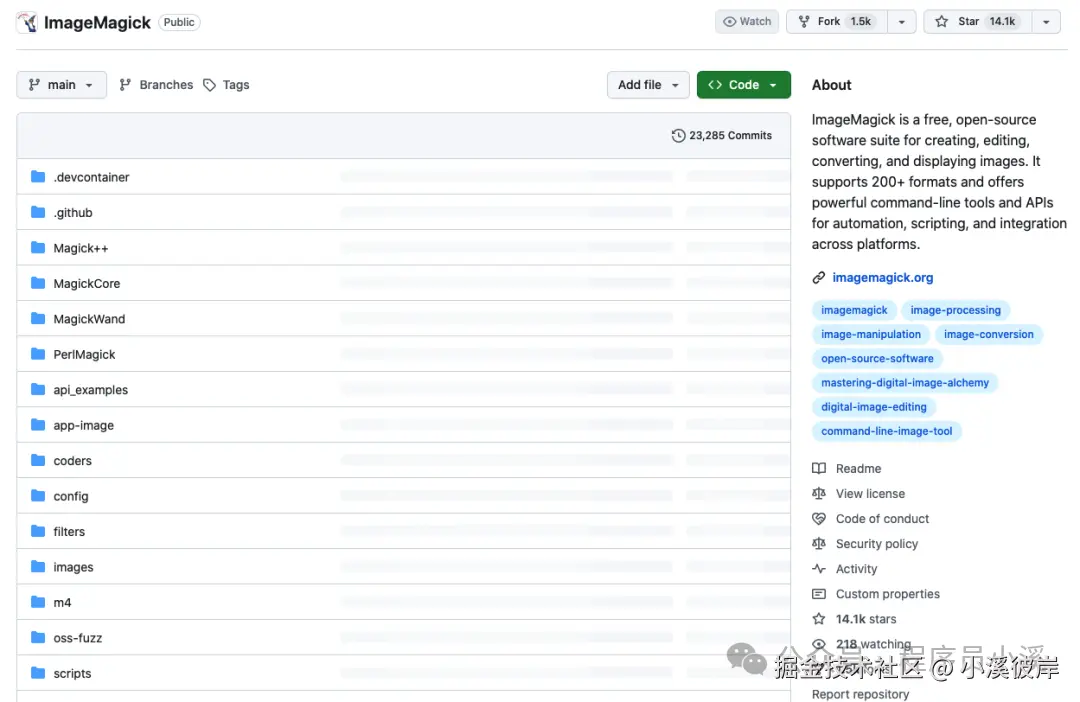1080x702 pixels.
Task: Open the PerlMagick folder
Action: point(84,354)
